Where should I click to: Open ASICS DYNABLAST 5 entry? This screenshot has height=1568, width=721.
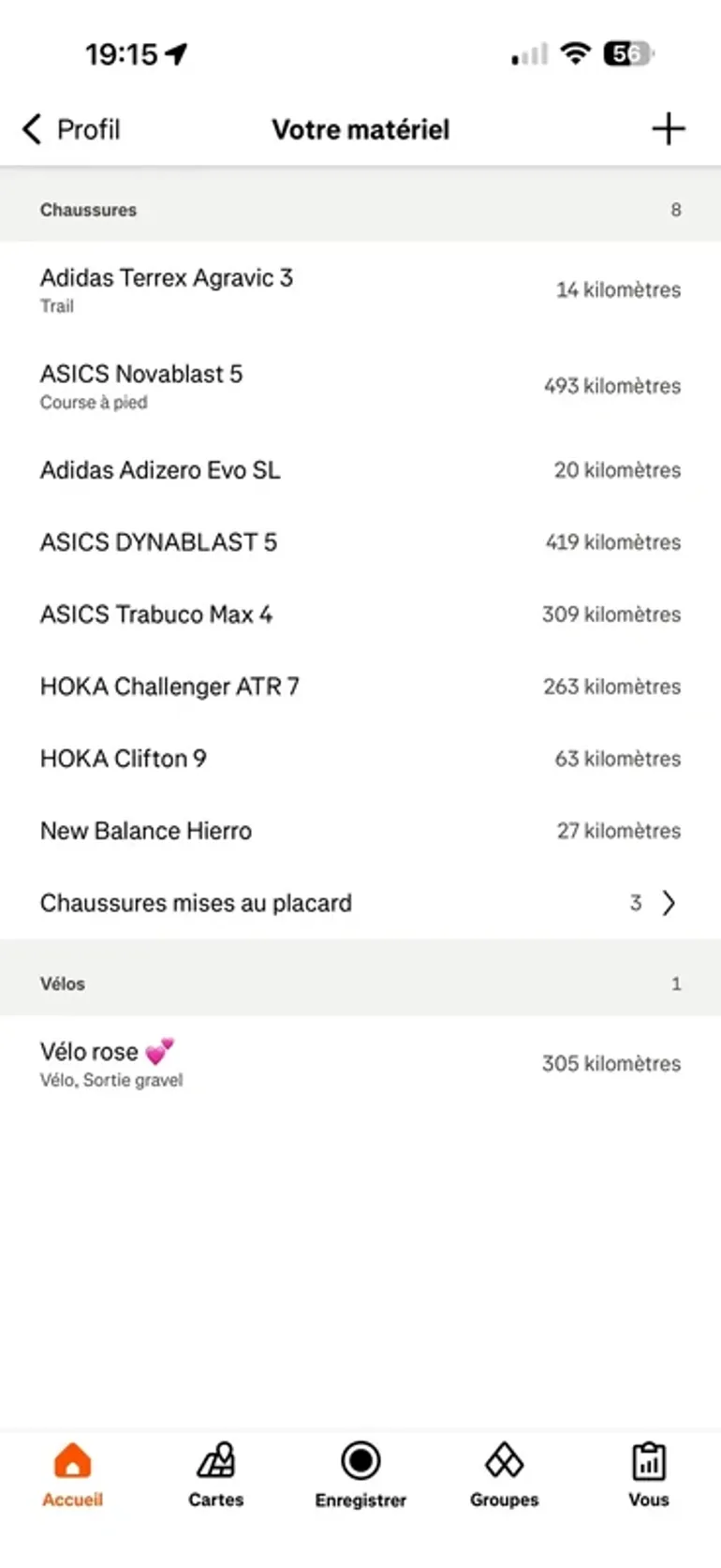coord(360,542)
